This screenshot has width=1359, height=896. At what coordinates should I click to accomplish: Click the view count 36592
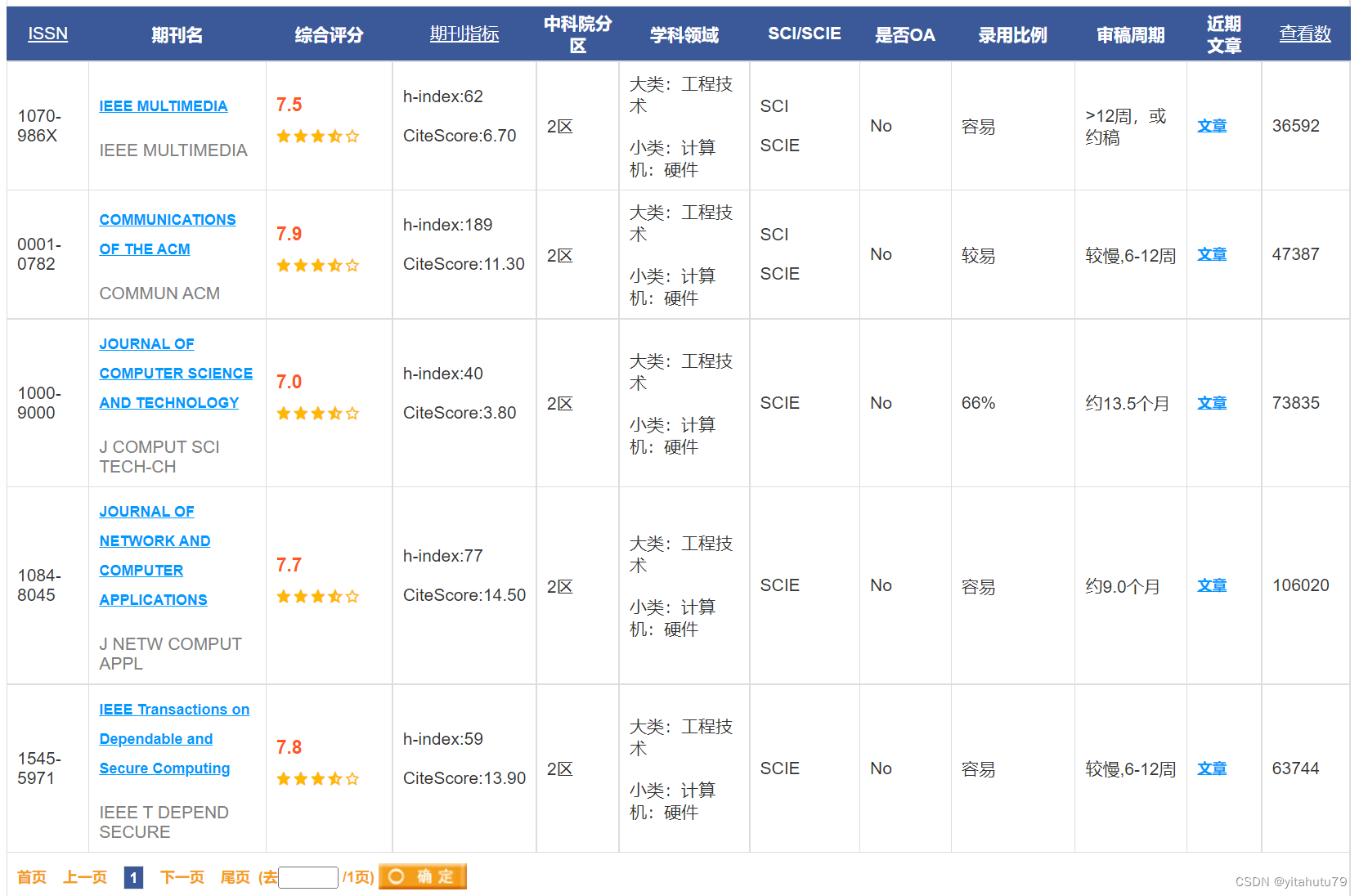pyautogui.click(x=1296, y=126)
